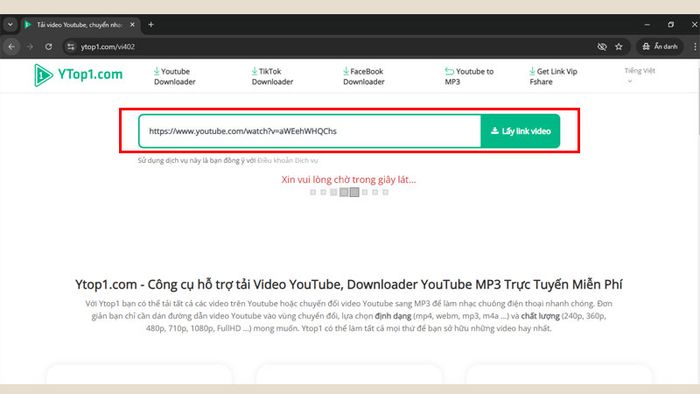Screen dimensions: 700x394
Task: Open Điều khoản Dịch vụ terms link
Action: point(288,160)
